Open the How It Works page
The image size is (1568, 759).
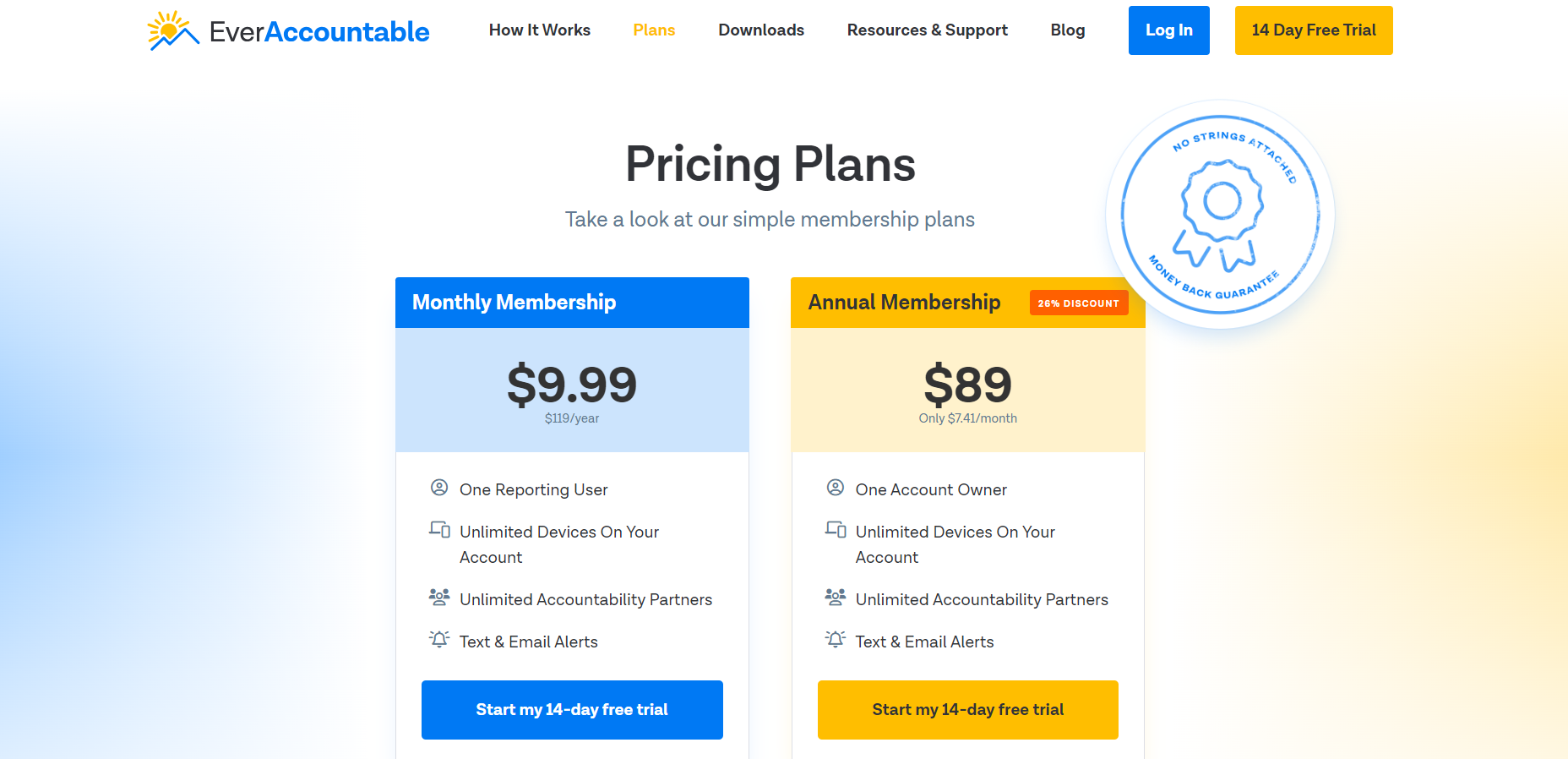[x=539, y=30]
